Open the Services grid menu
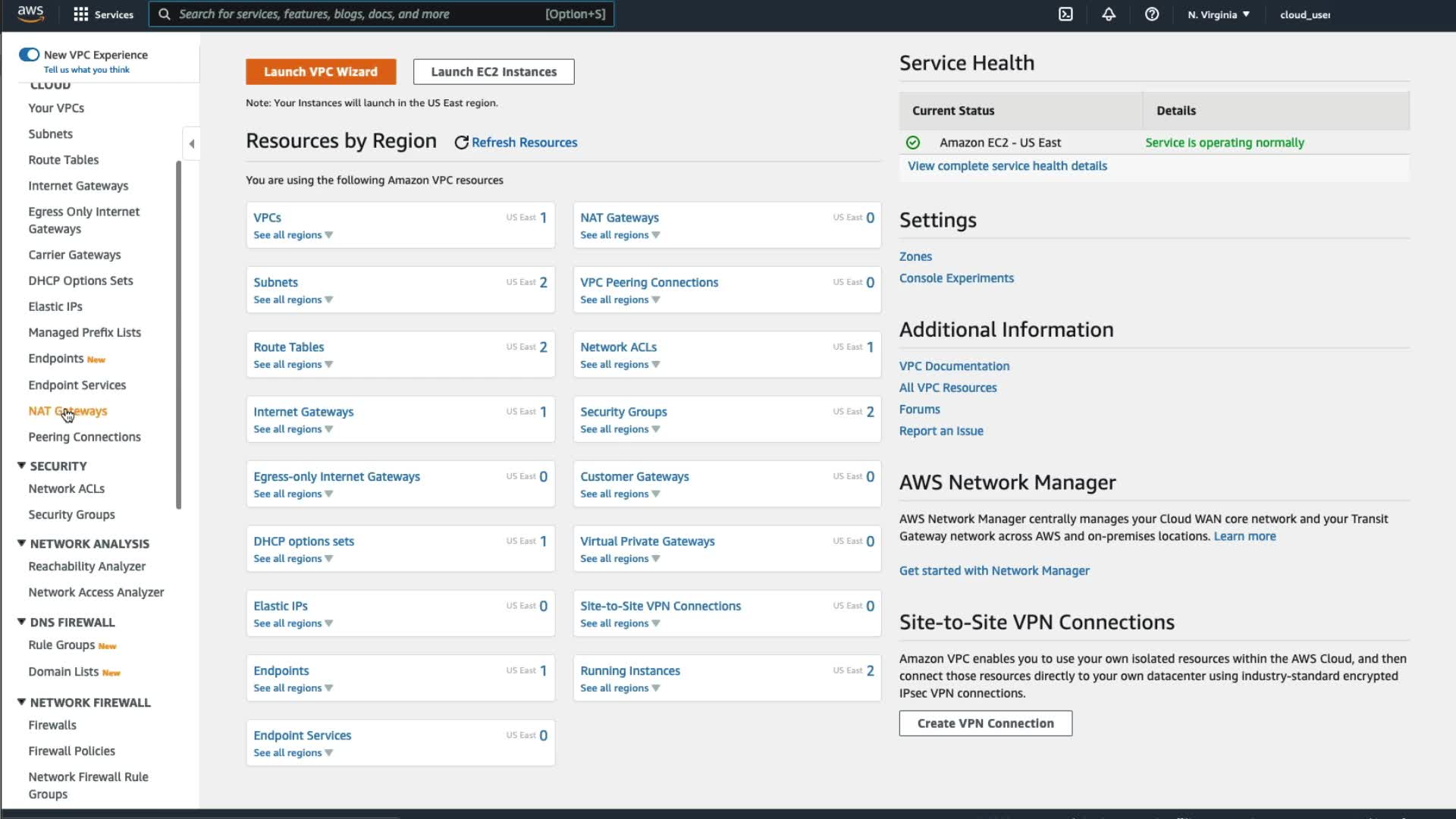1456x819 pixels. [x=81, y=14]
